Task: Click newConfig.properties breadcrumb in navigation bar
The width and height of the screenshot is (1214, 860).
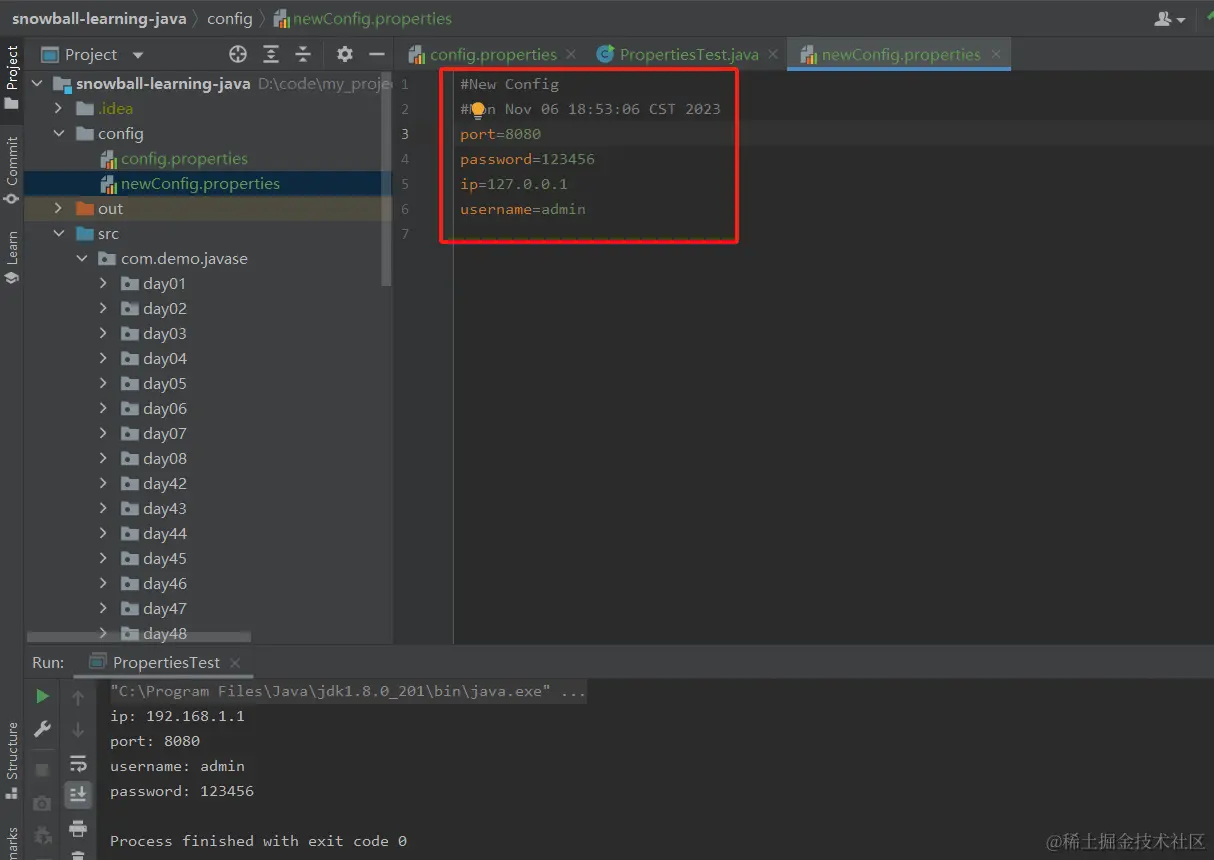Action: (x=363, y=19)
